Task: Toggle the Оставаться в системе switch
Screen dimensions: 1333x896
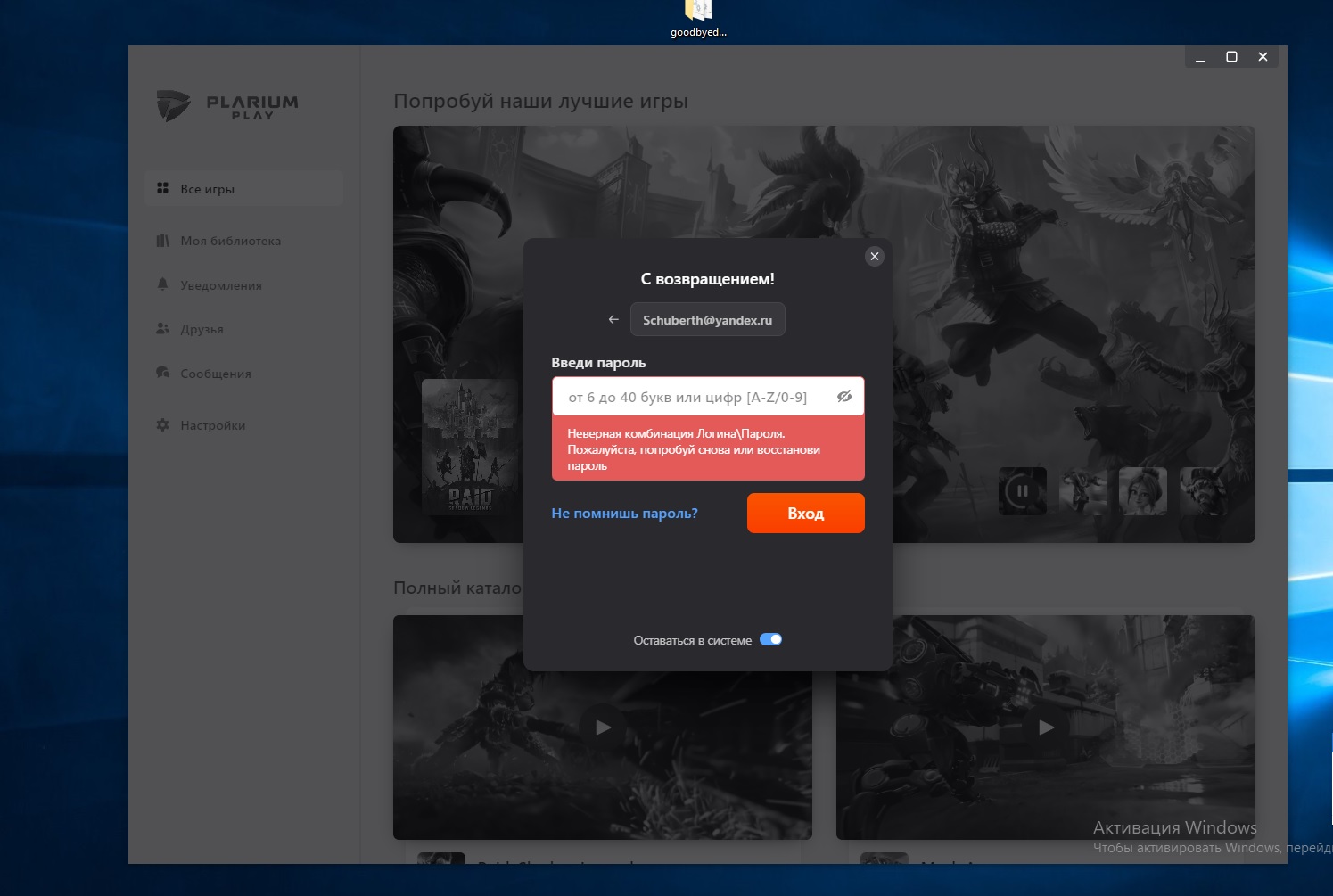Action: point(770,639)
